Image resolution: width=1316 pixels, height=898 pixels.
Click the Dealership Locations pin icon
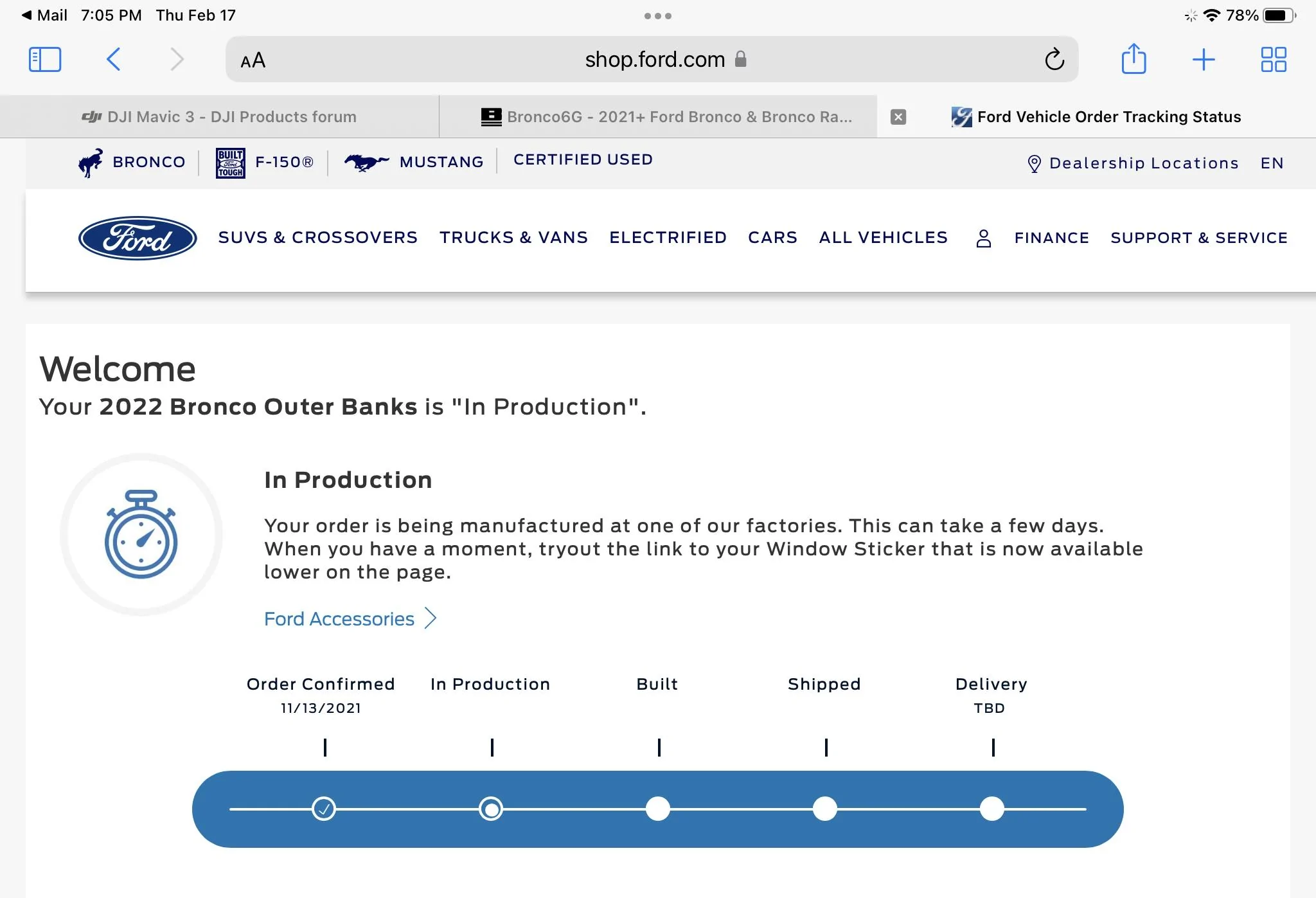[1034, 163]
